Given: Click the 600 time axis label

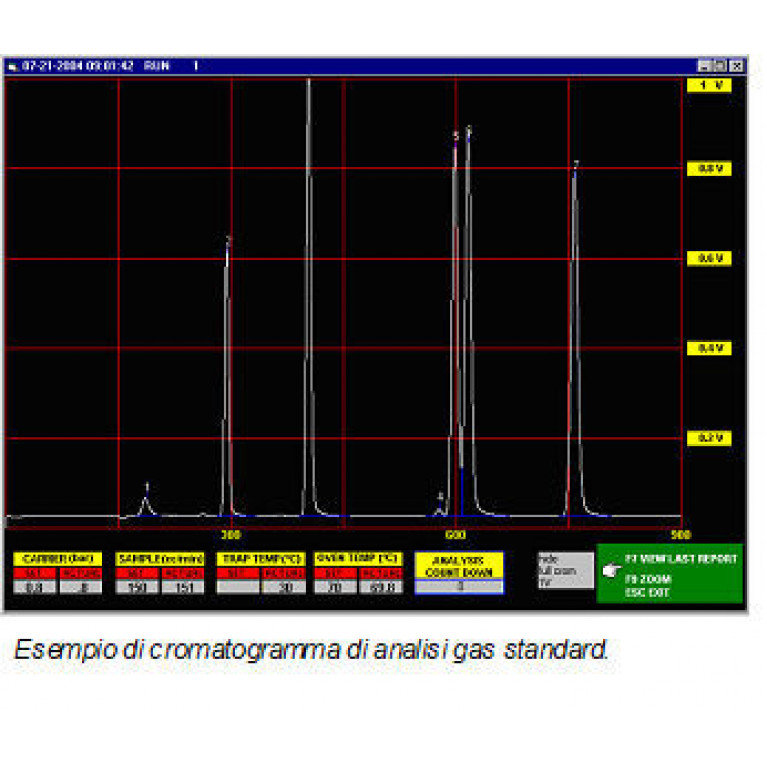Looking at the screenshot, I should pos(455,535).
